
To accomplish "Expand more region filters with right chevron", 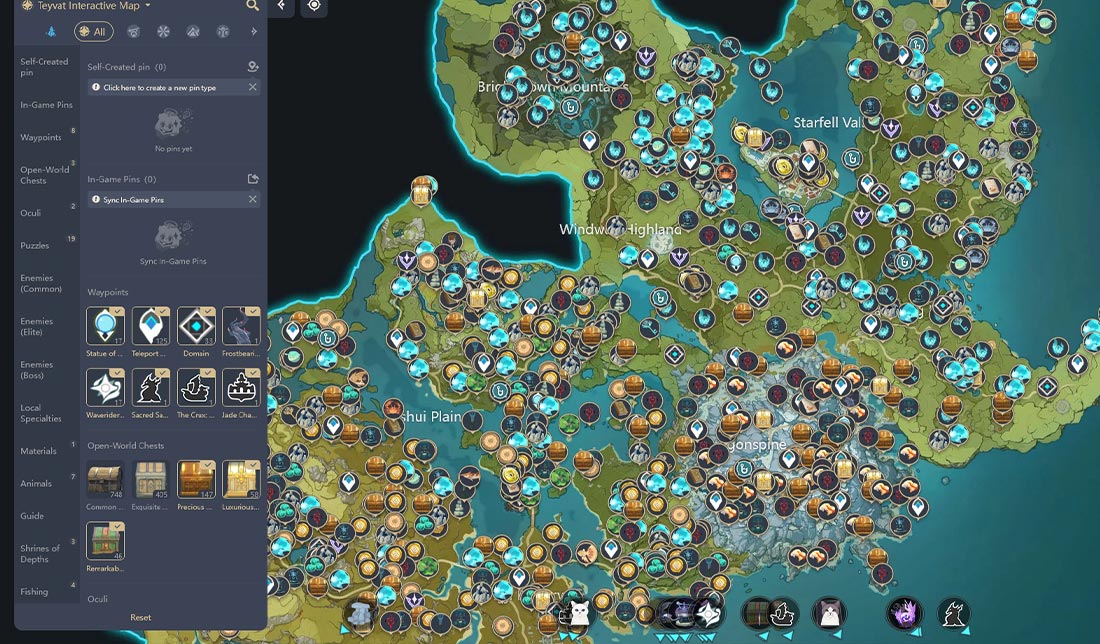I will [x=253, y=31].
